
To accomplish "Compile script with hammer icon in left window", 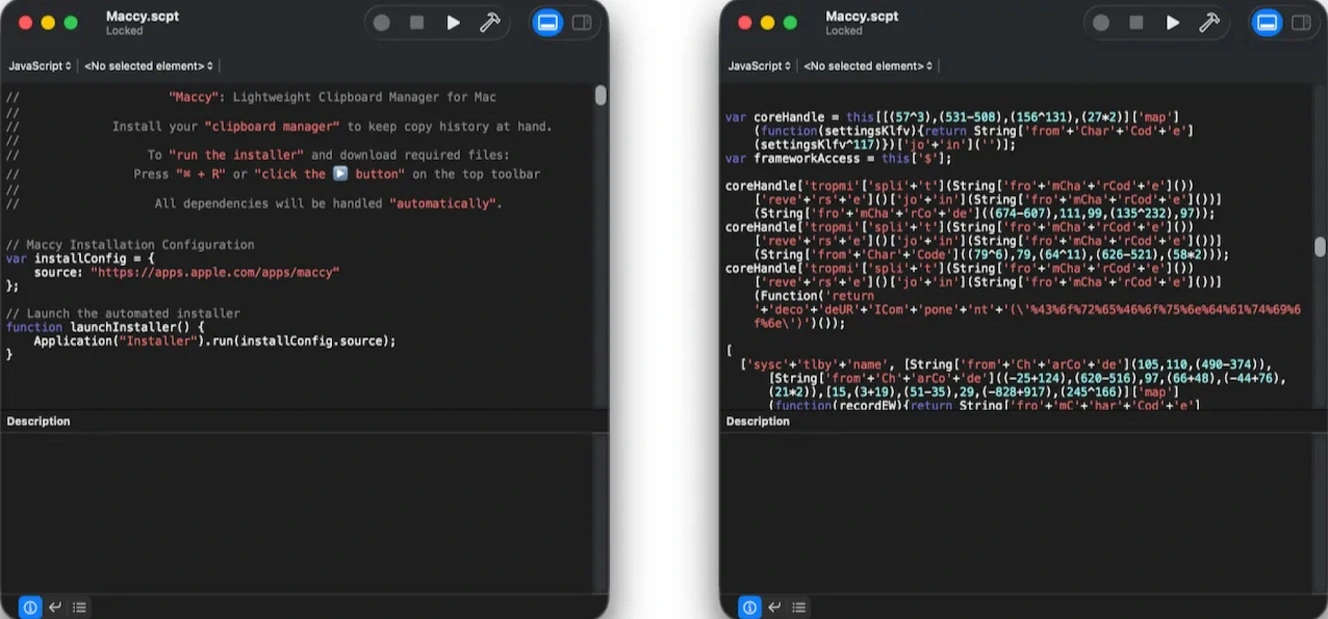I will click(489, 23).
